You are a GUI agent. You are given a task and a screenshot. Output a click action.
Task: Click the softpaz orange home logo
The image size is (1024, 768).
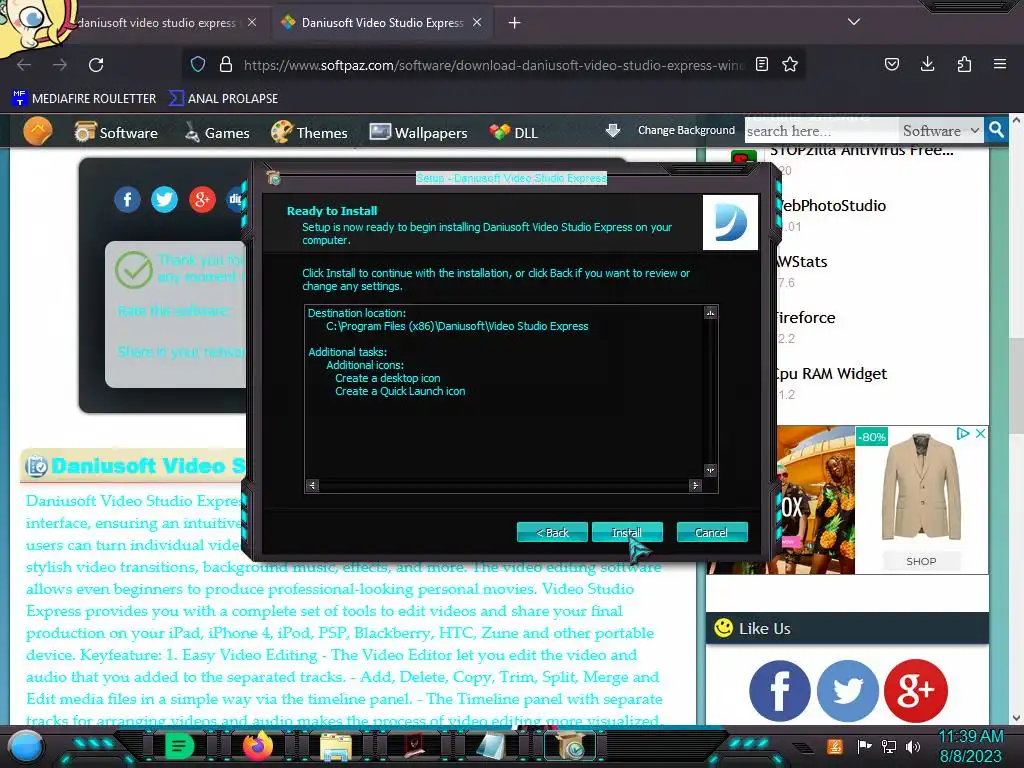pyautogui.click(x=37, y=132)
